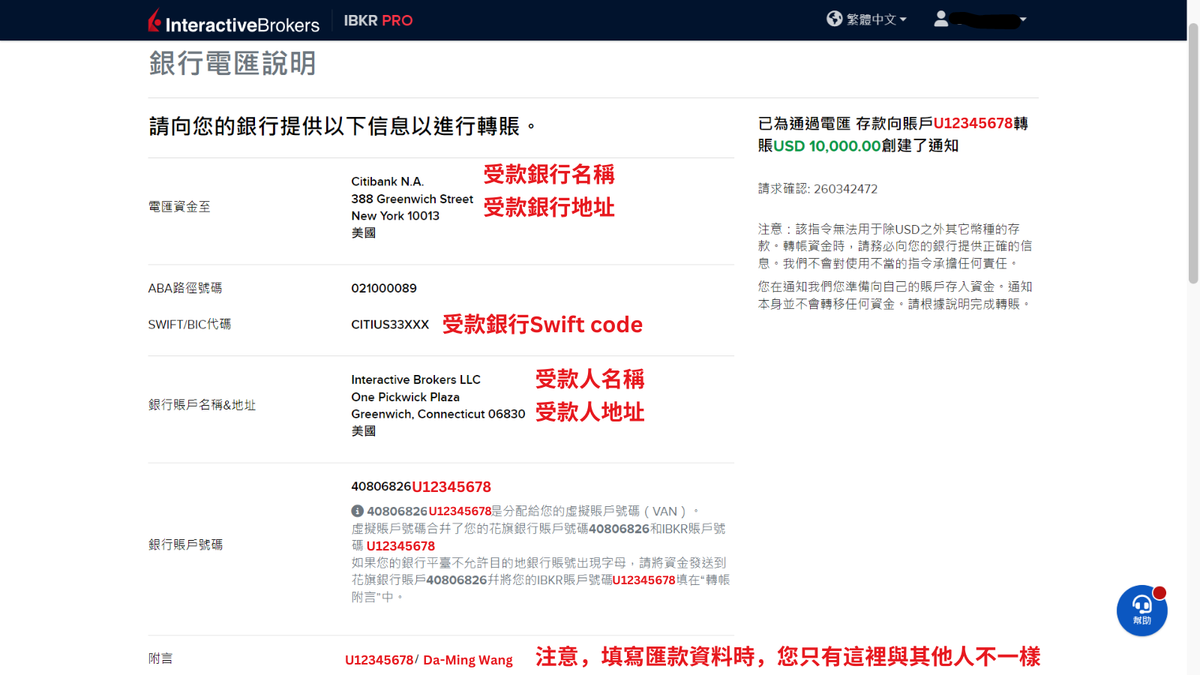Click the user profile avatar icon
1200x675 pixels.
coord(940,18)
